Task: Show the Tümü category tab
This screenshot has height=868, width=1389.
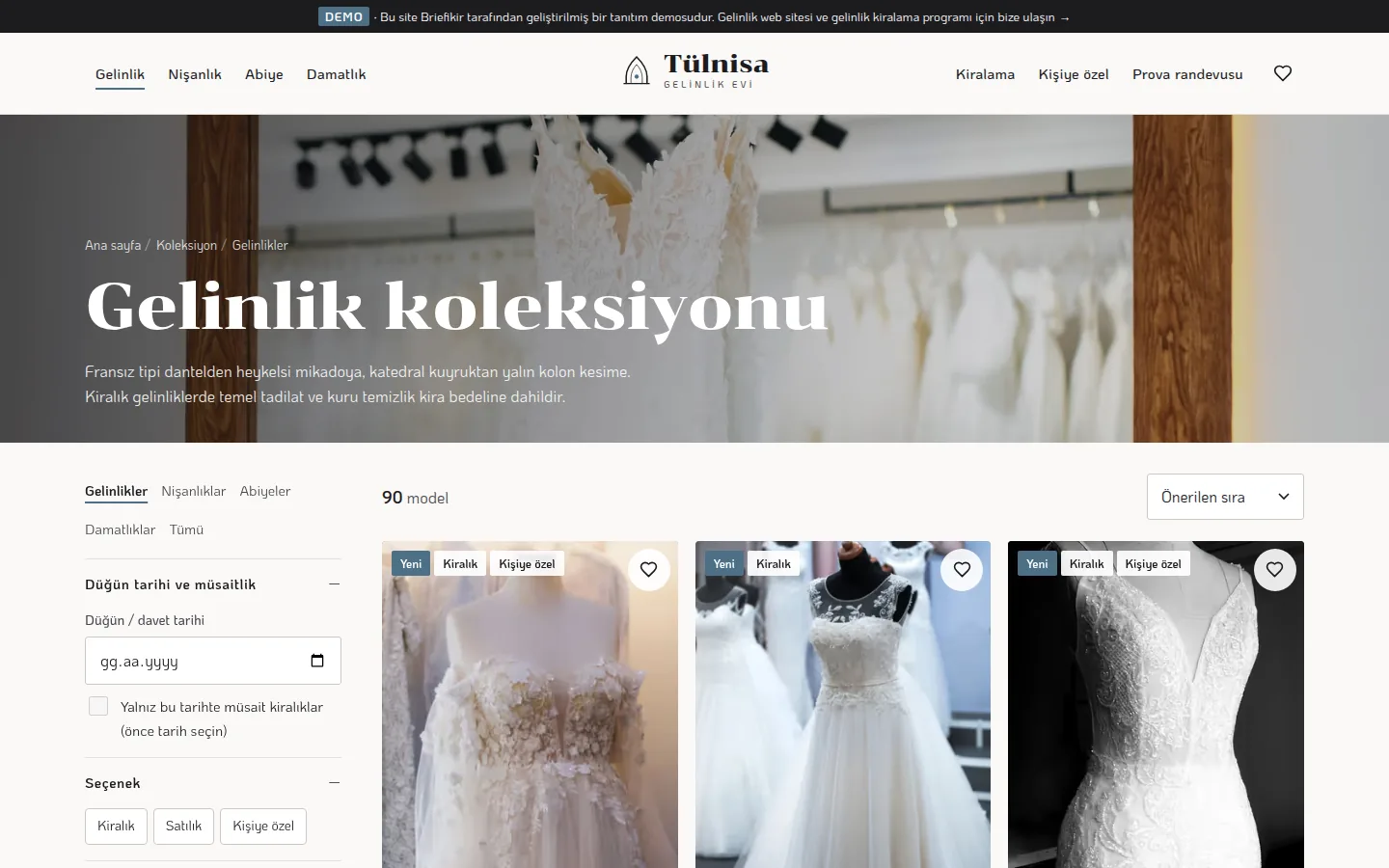Action: (186, 529)
